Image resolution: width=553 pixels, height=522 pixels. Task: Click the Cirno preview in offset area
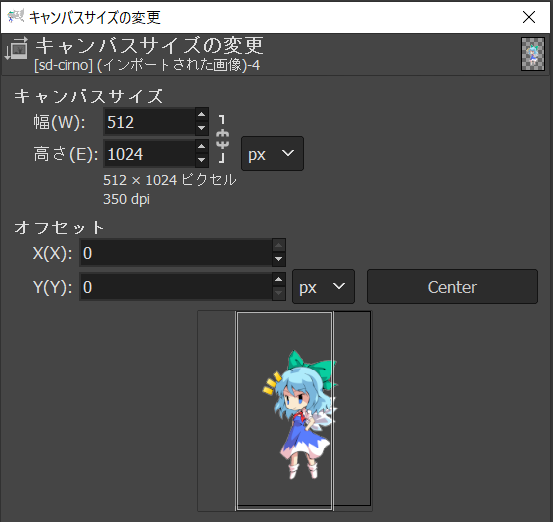click(300, 414)
